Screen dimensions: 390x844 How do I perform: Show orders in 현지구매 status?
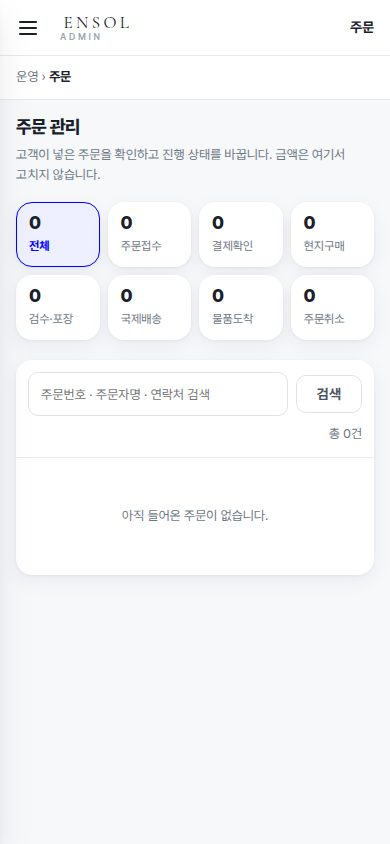tap(332, 235)
